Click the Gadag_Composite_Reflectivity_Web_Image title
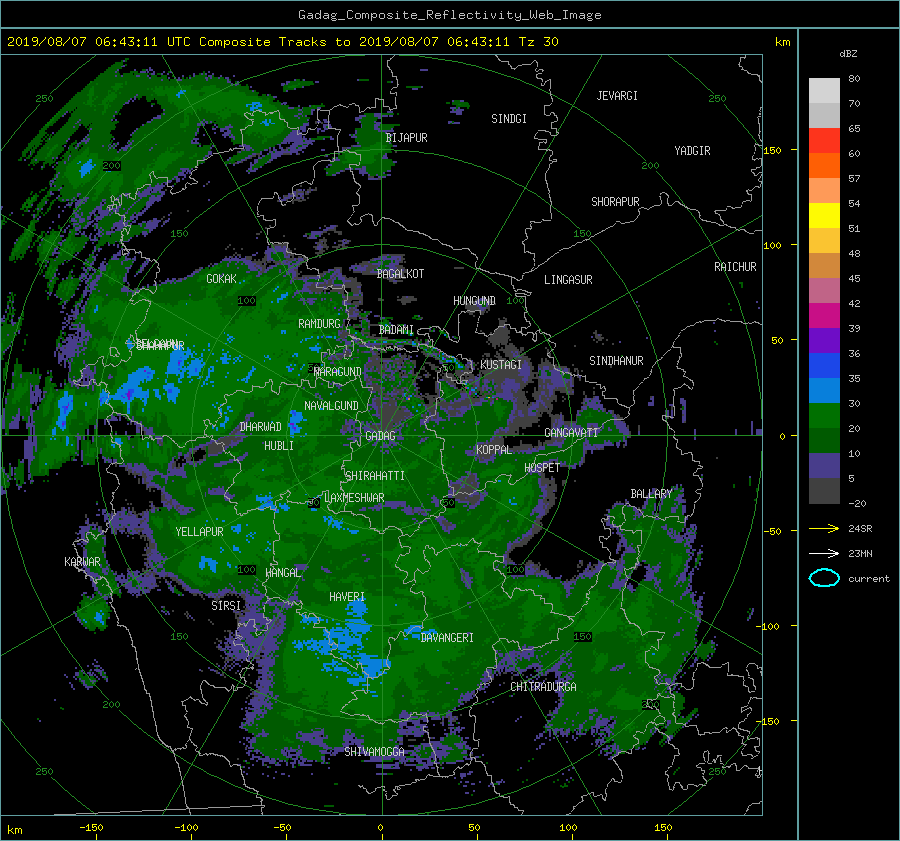 449,15
